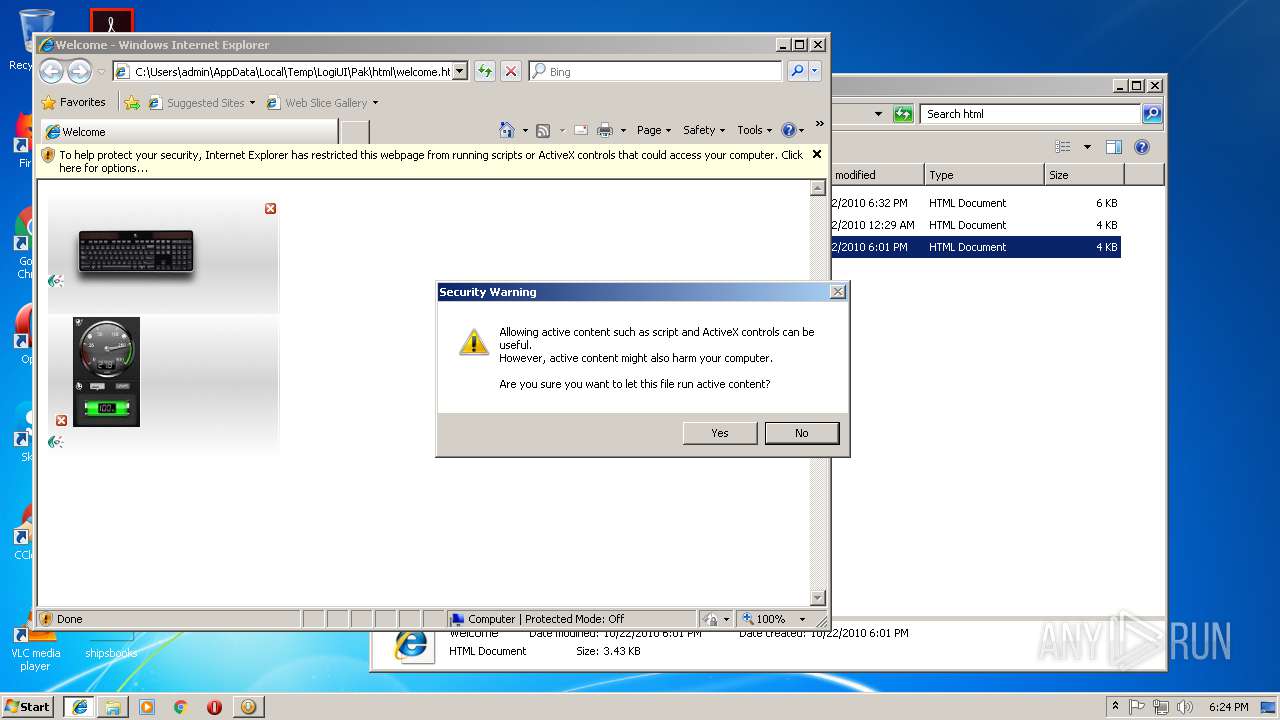The width and height of the screenshot is (1280, 720).
Task: Click IE page scrollbar down arrow
Action: pos(817,598)
